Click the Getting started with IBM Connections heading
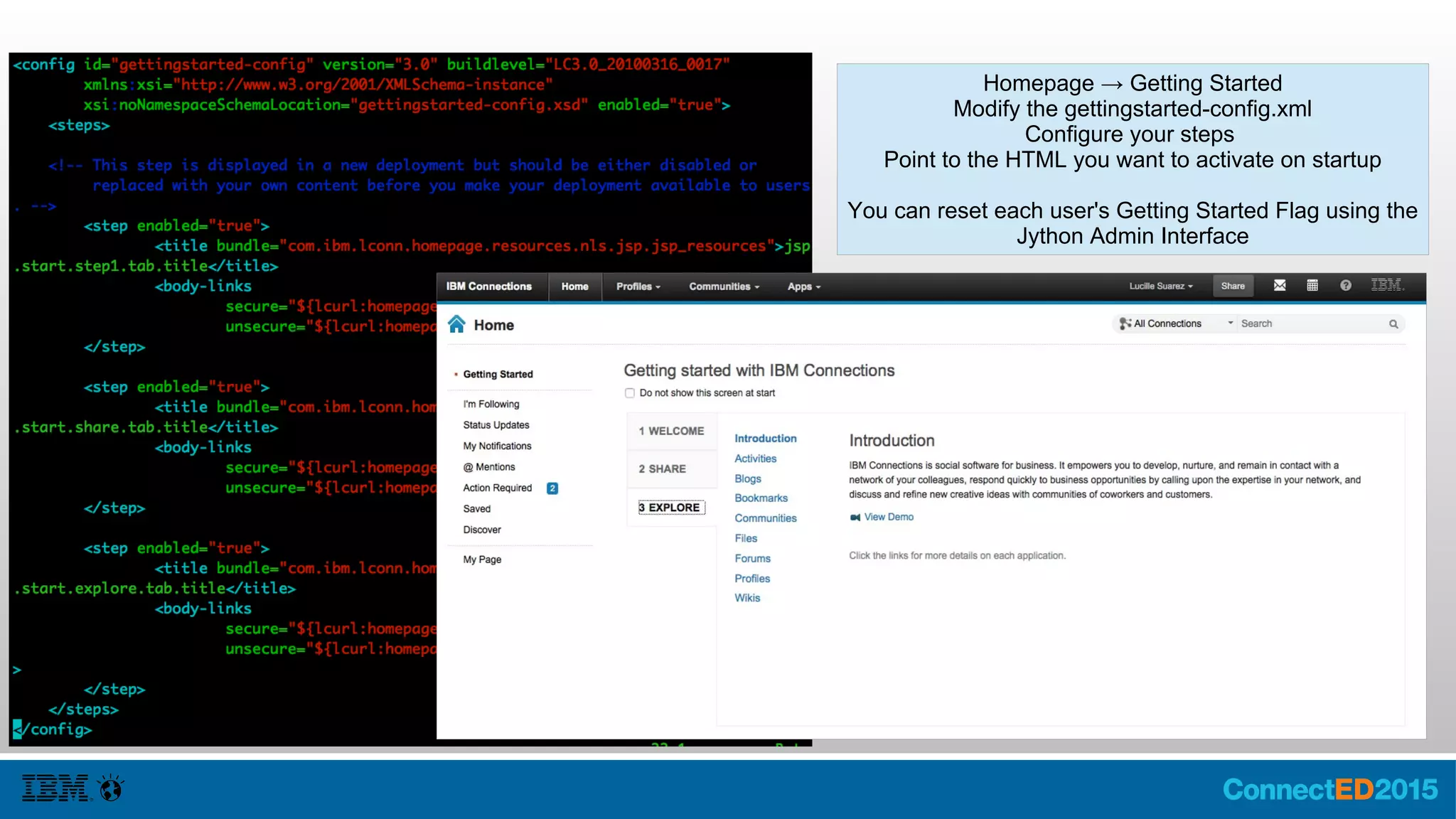The image size is (1456, 819). click(x=759, y=370)
